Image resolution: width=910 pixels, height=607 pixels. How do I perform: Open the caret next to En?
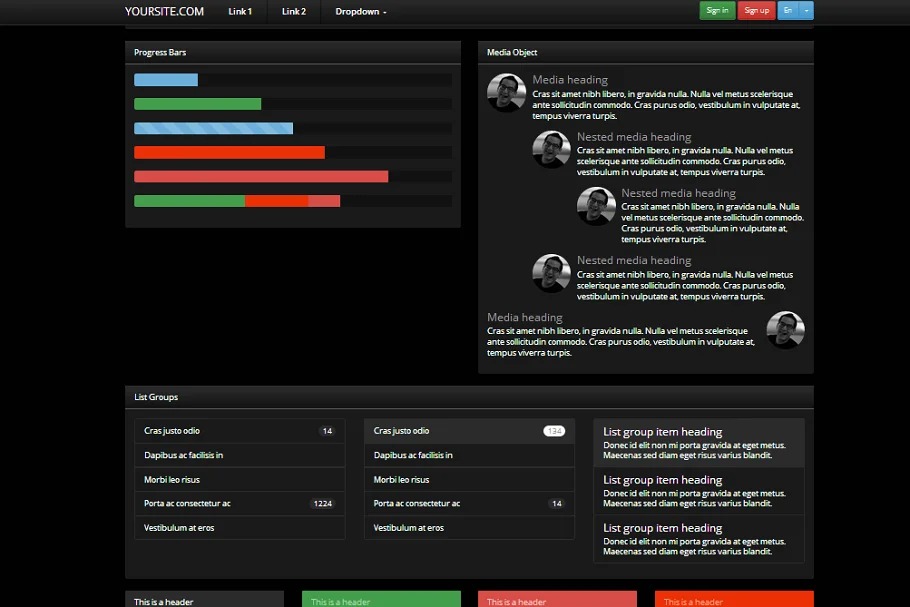(807, 11)
